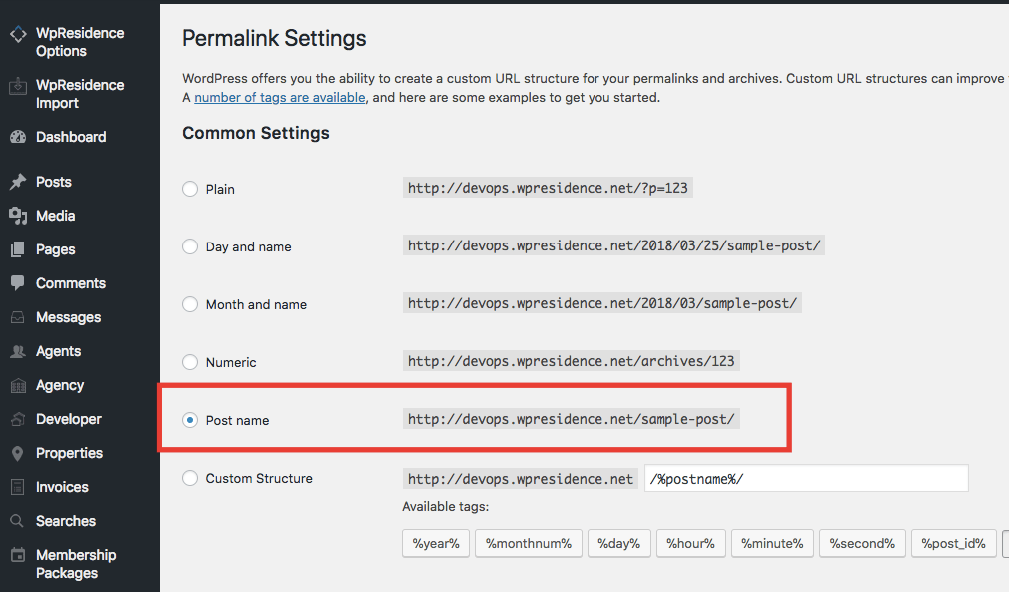Select the Posts pushpin icon

pyautogui.click(x=20, y=182)
